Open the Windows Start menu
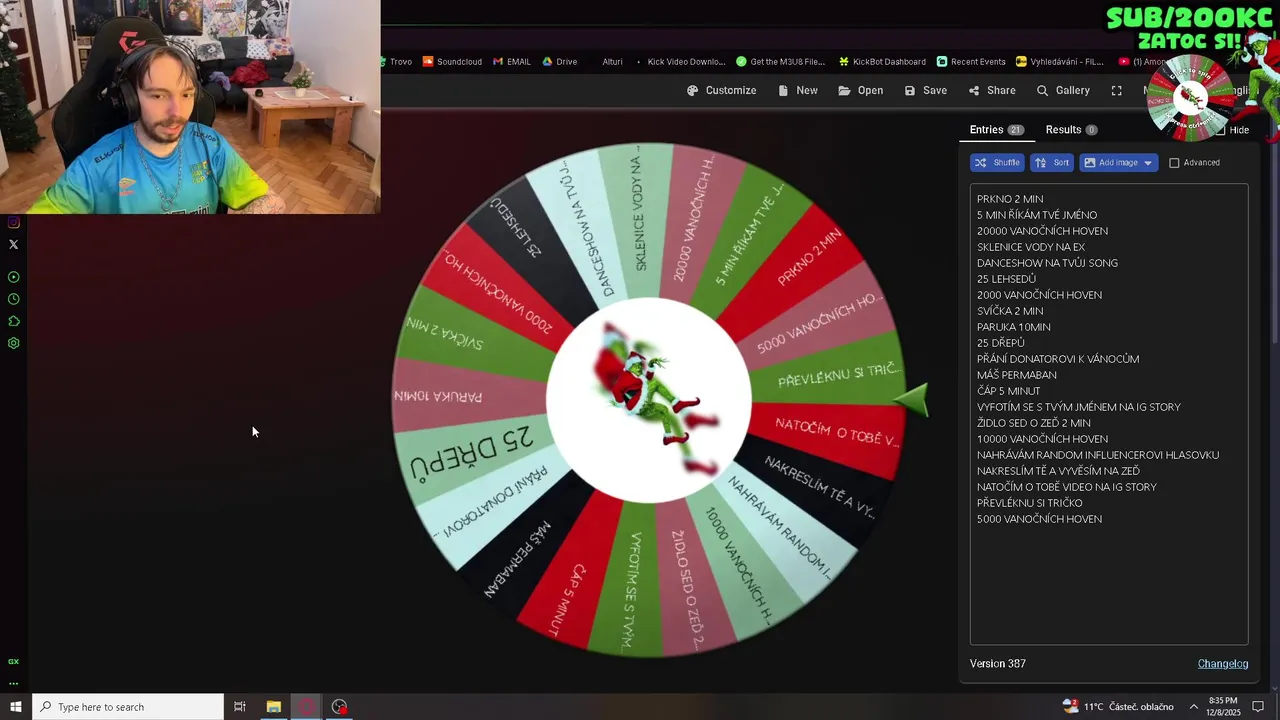1280x720 pixels. 16,707
